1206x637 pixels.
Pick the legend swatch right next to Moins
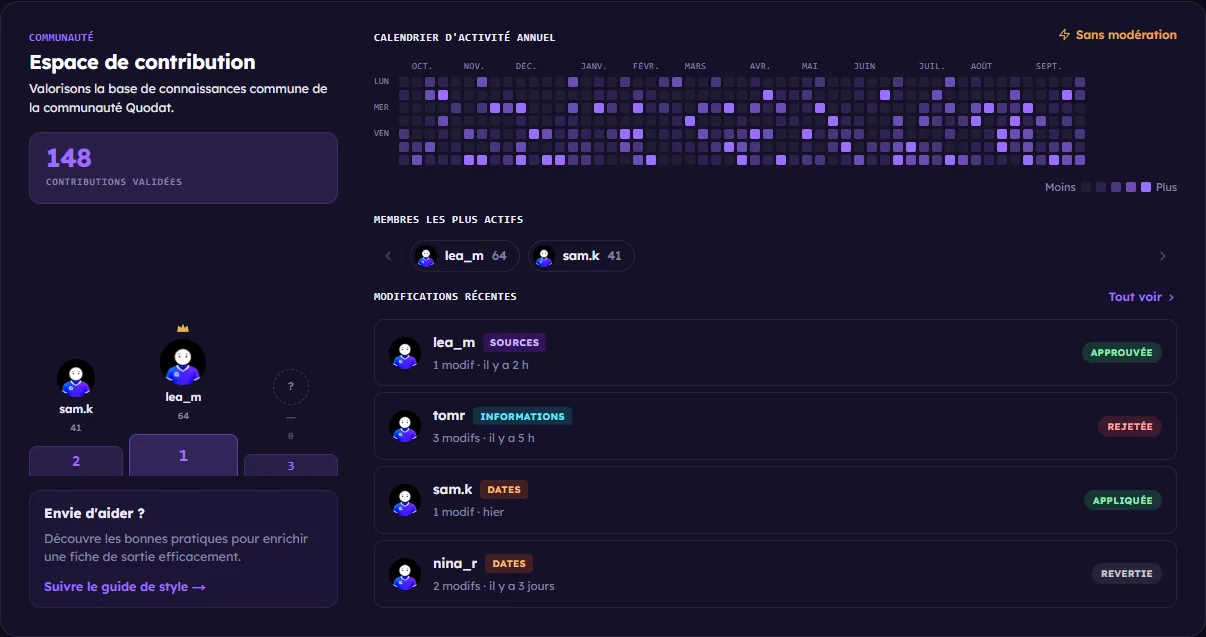[1086, 187]
